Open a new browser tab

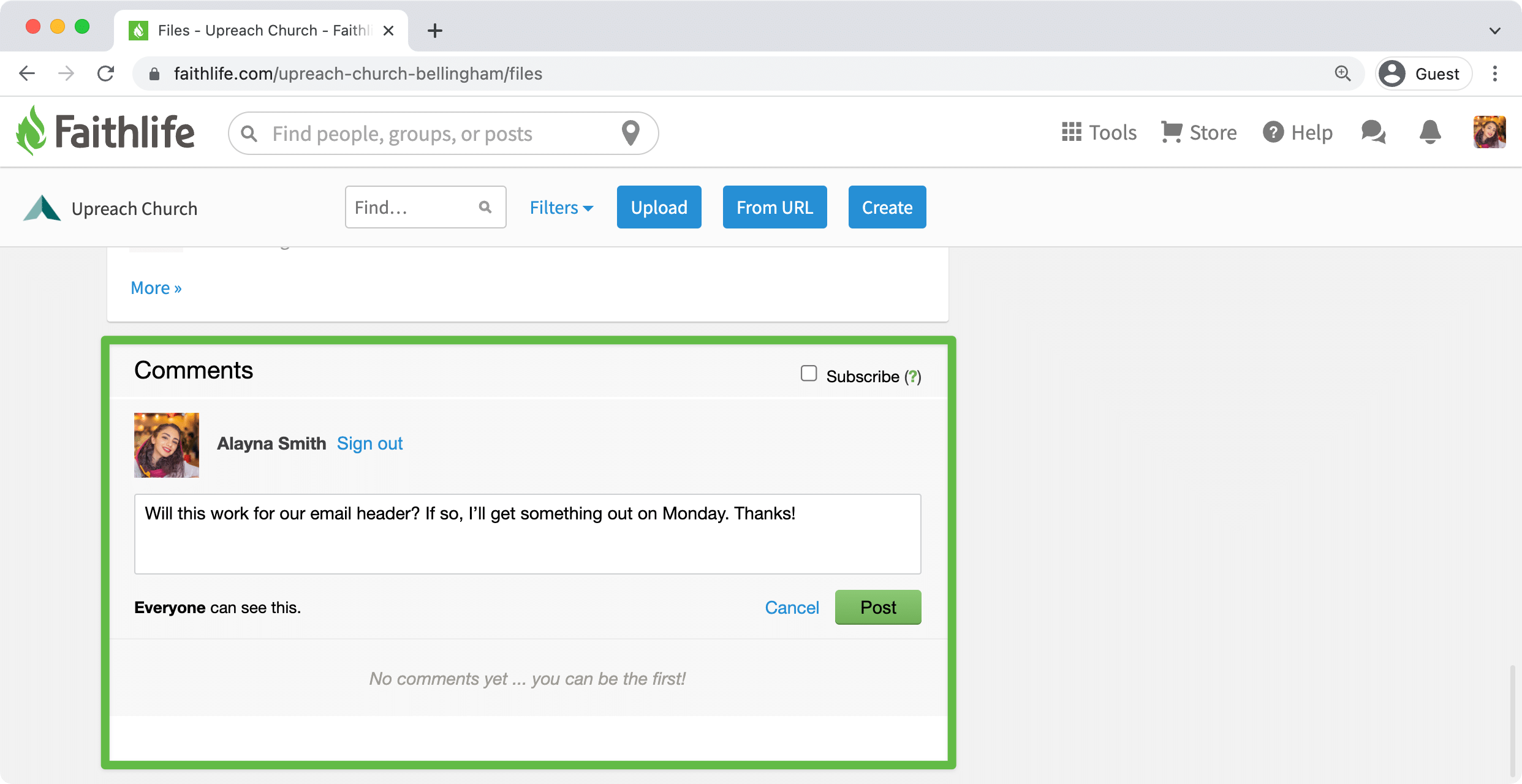click(x=435, y=31)
